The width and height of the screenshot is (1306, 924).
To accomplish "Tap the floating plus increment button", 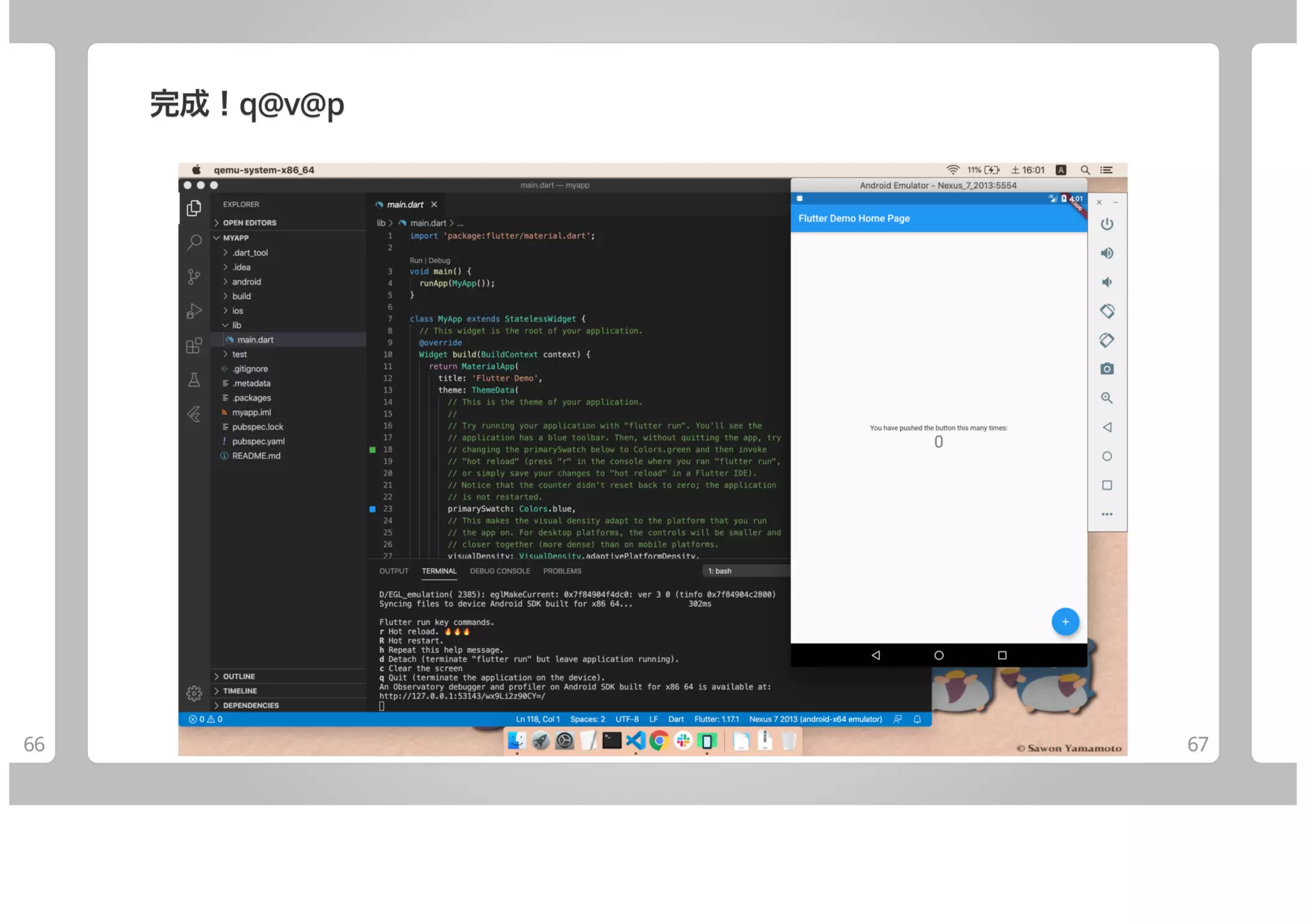I will point(1065,622).
